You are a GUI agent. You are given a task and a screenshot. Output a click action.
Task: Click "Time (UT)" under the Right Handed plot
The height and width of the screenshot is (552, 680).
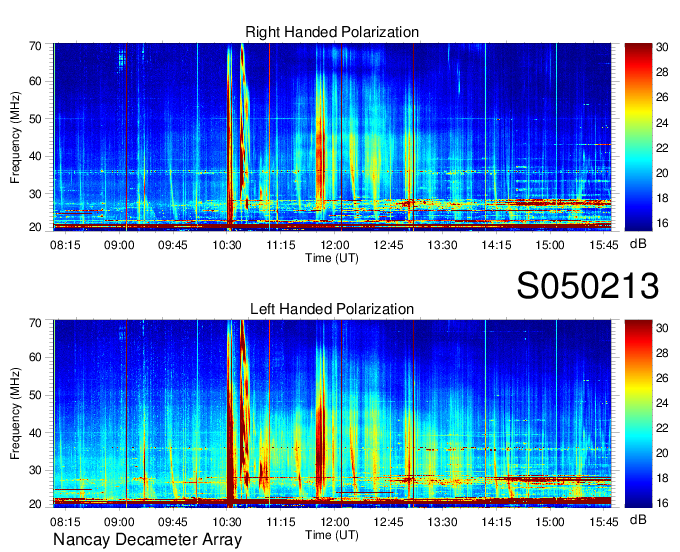pos(332,258)
